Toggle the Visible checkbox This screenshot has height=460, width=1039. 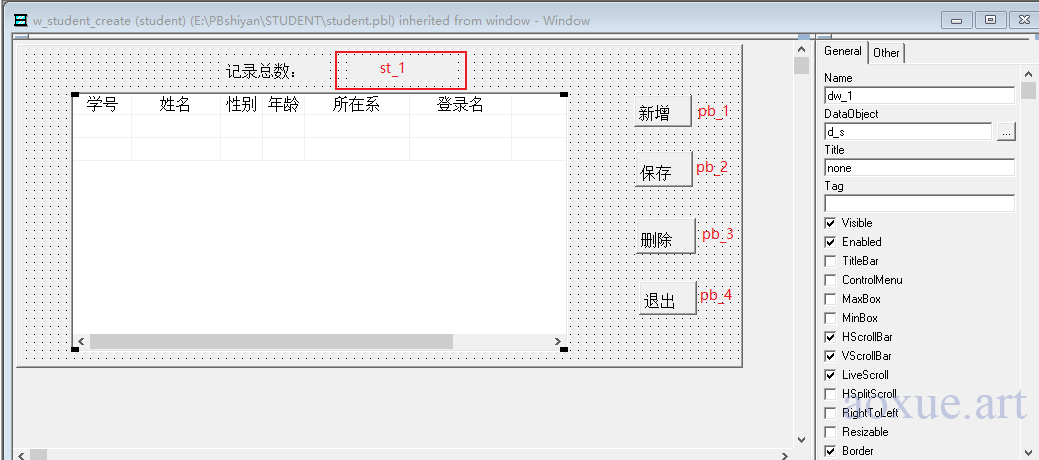click(x=830, y=223)
